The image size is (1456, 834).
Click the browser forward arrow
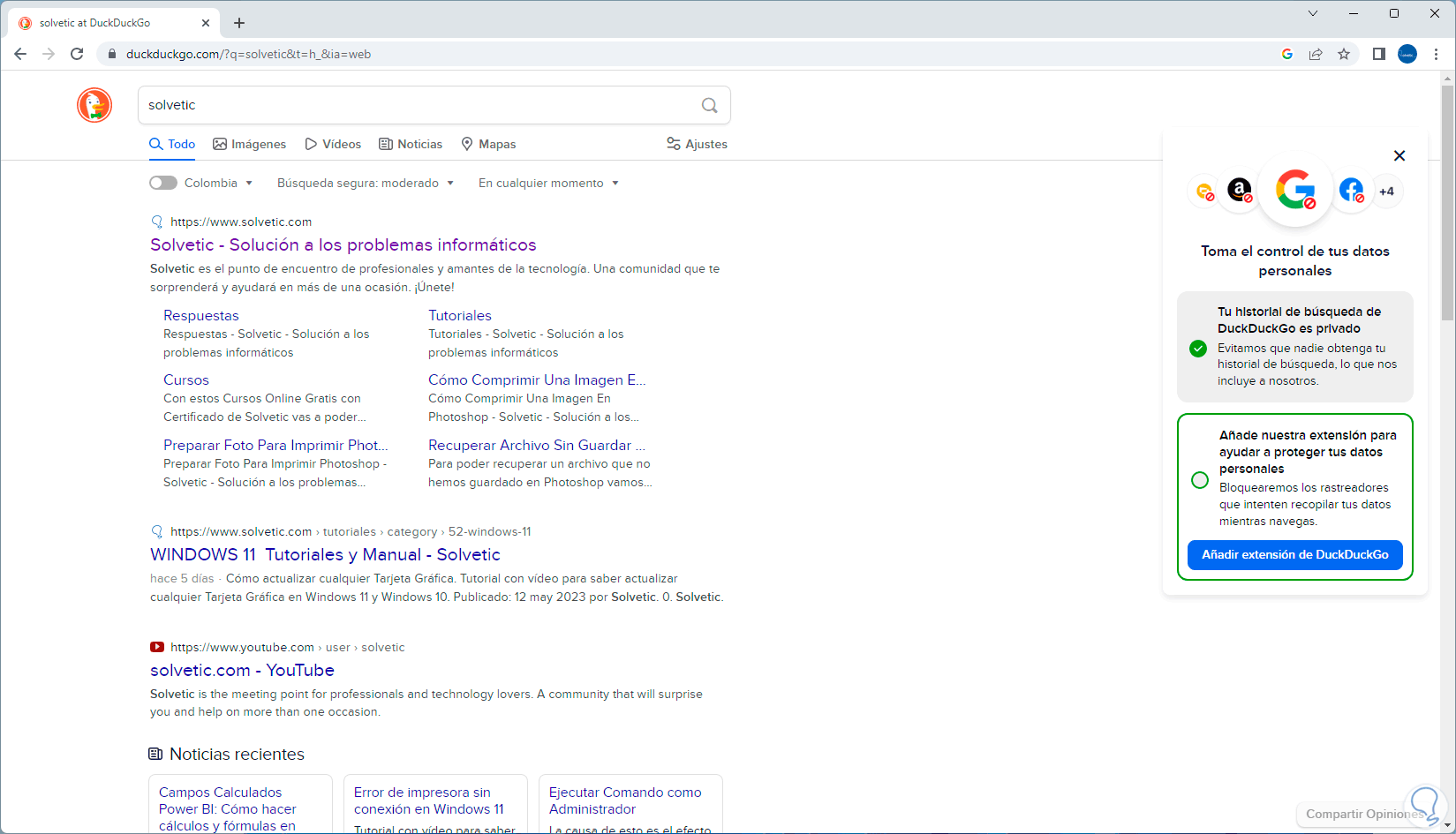49,54
